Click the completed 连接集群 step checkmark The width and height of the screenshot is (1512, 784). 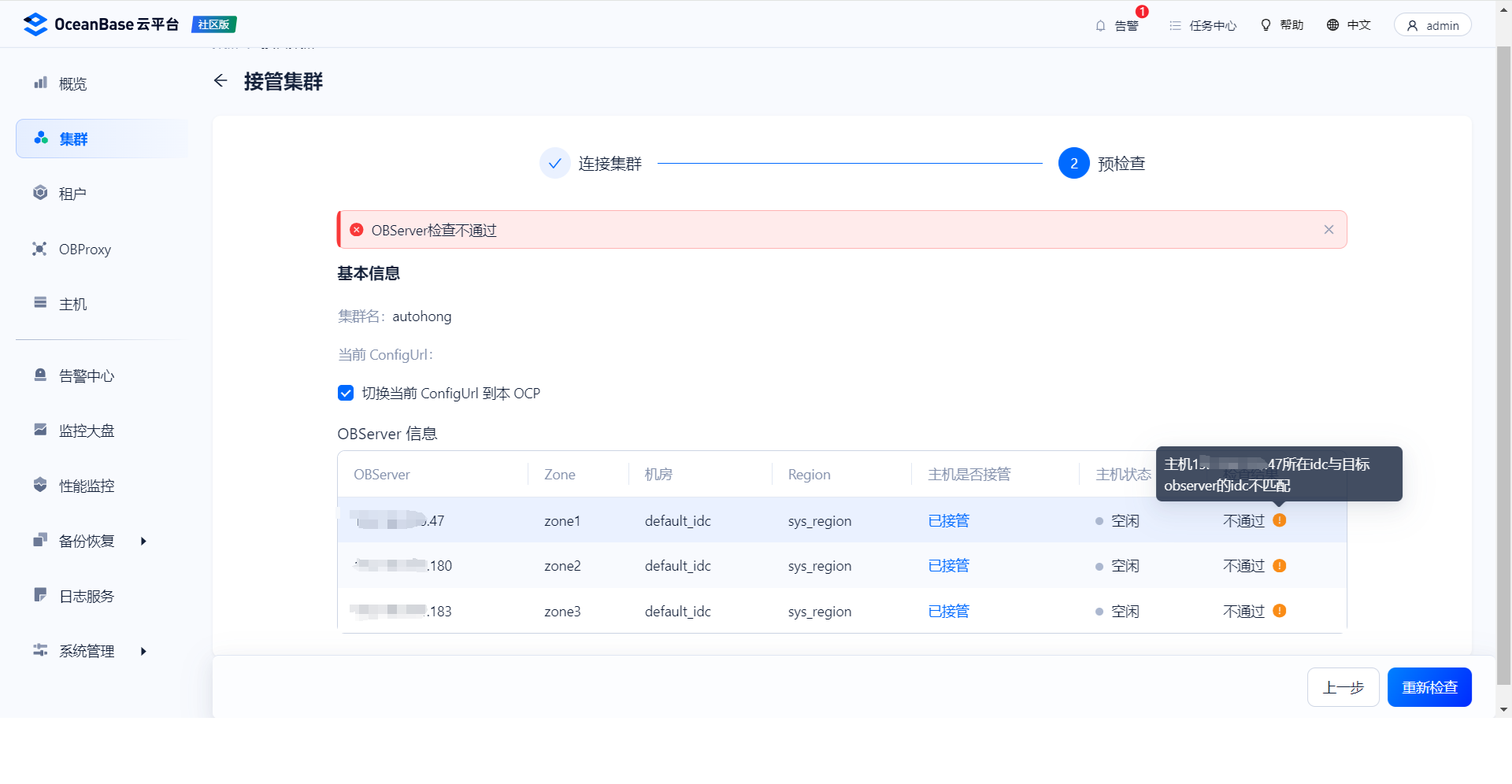click(x=554, y=163)
